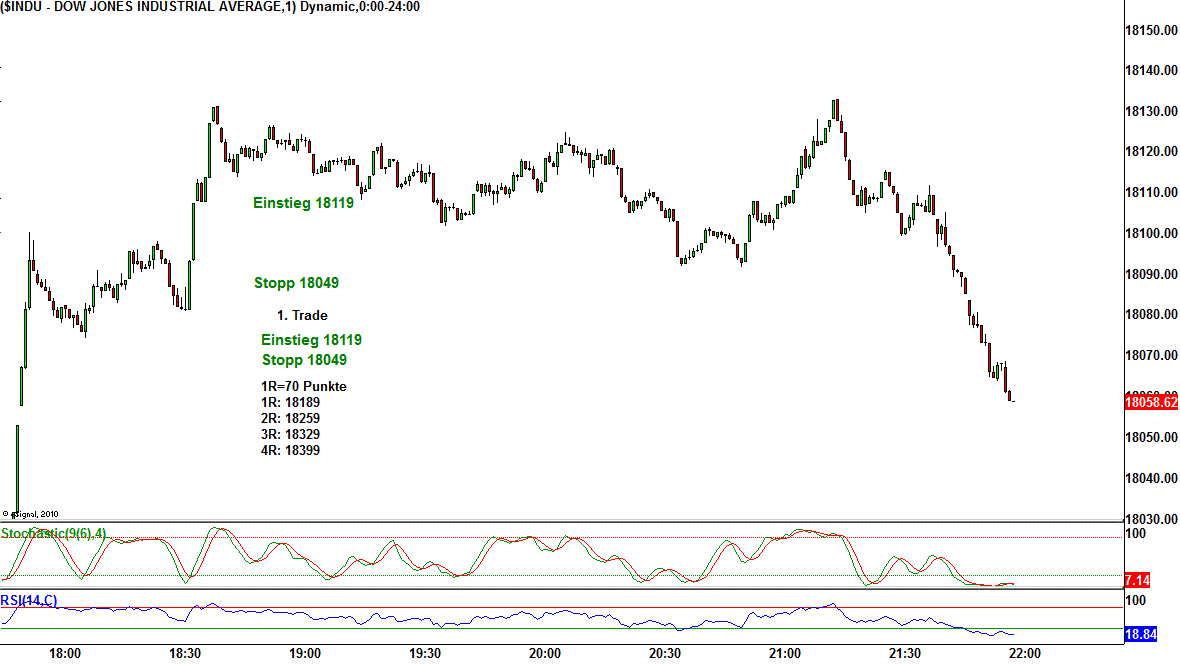This screenshot has height=665, width=1180.
Task: Click the red 7.14 Stochastic value tag
Action: [1135, 580]
